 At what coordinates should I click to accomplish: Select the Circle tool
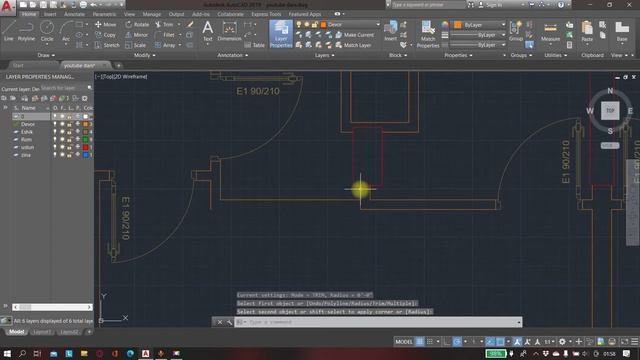47,31
